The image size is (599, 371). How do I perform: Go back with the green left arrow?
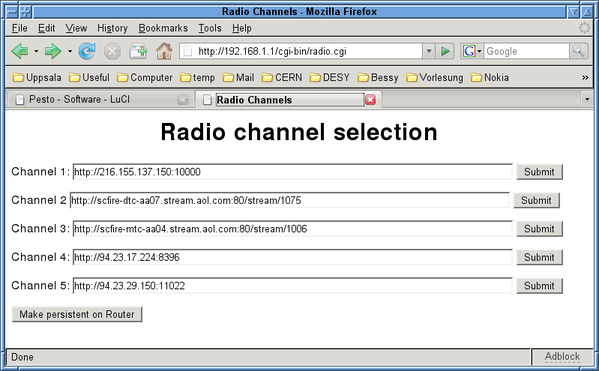pos(20,51)
